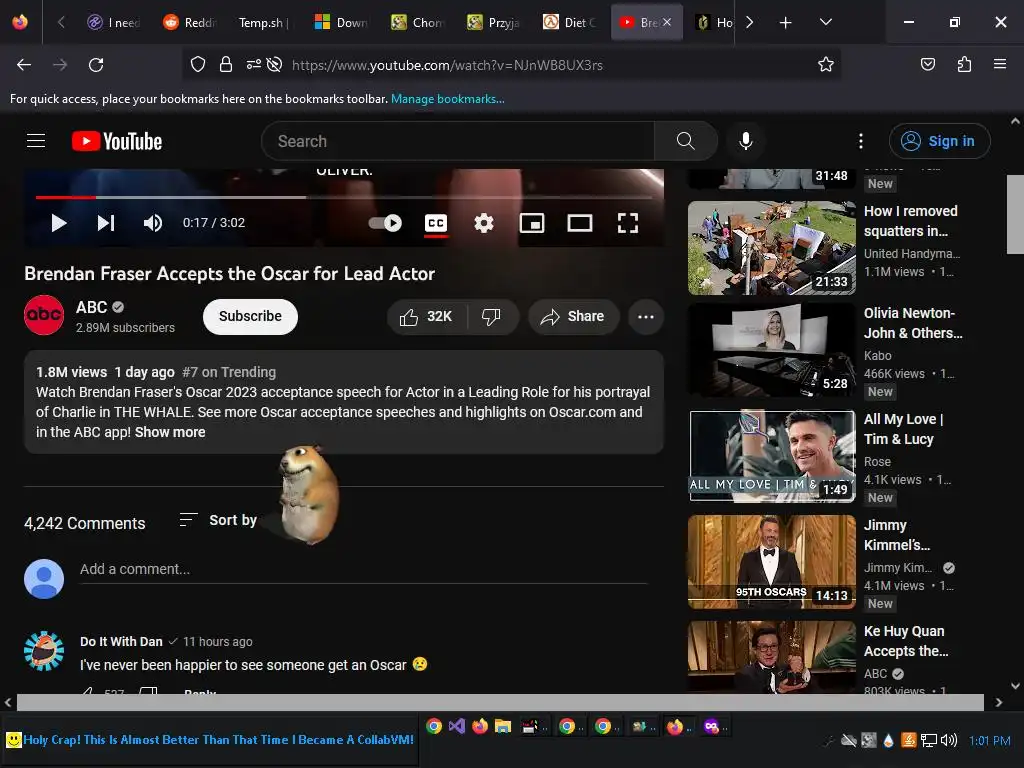
Task: Switch to the 'Przyja' tab
Action: 494,22
